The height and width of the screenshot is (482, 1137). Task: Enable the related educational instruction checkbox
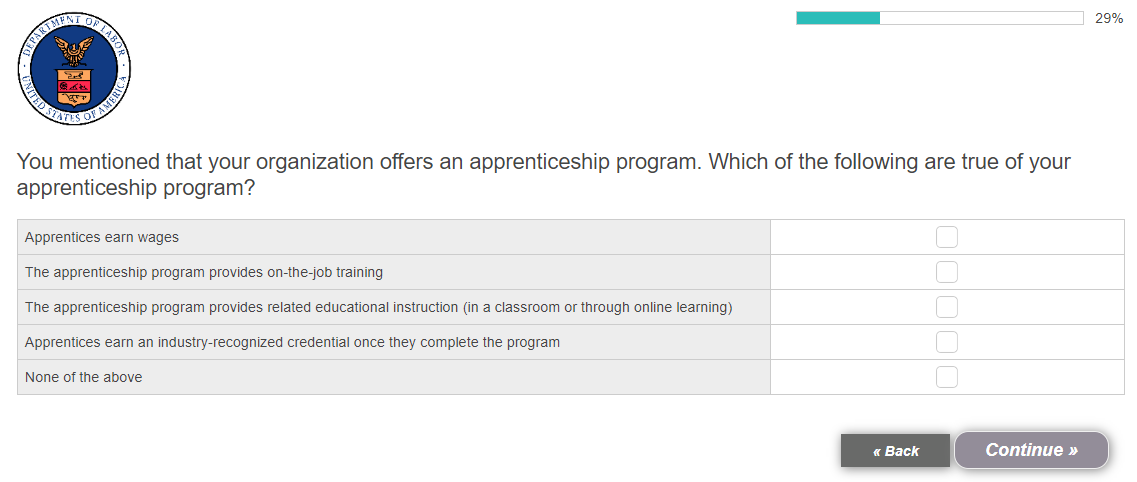pos(946,307)
